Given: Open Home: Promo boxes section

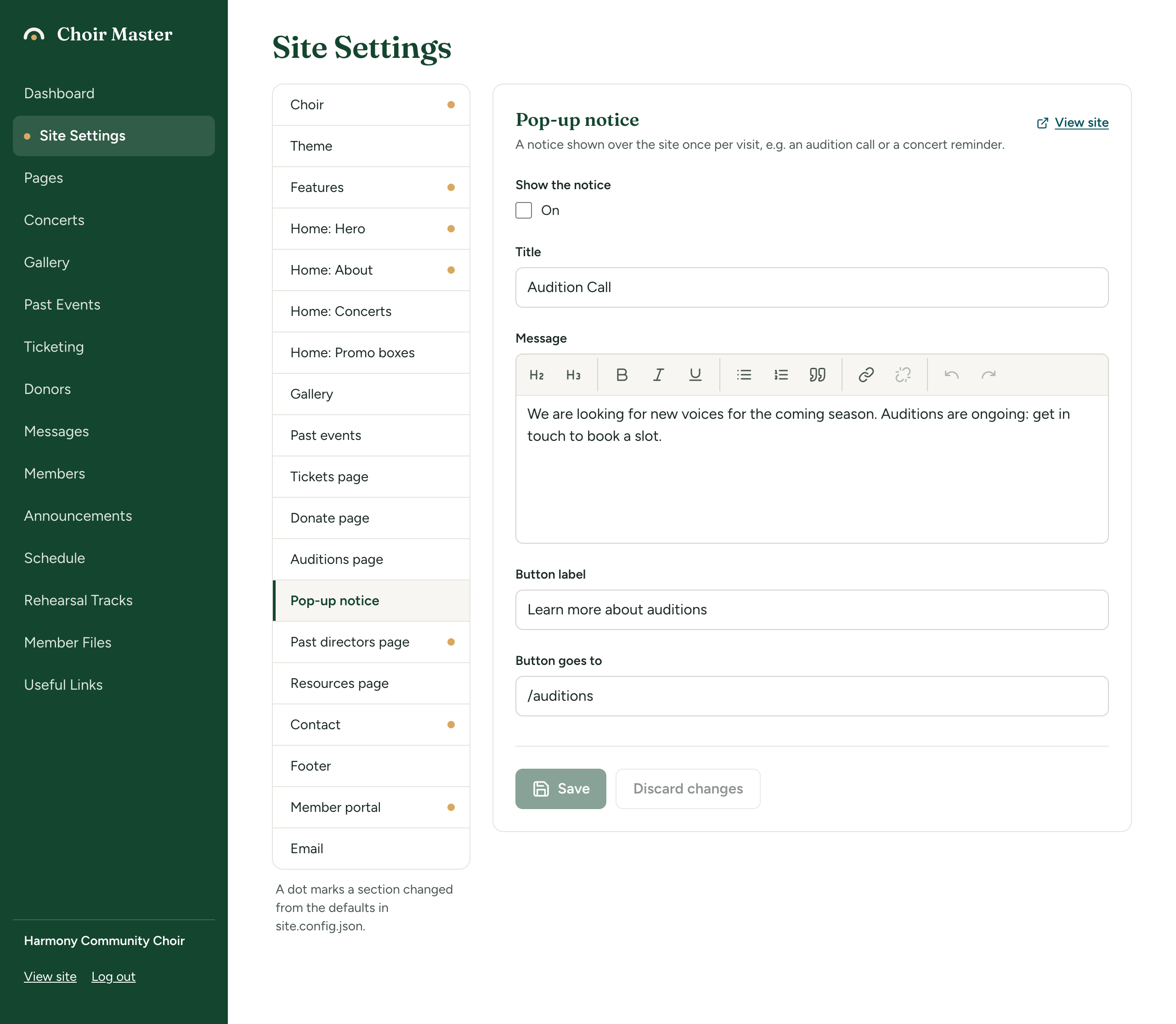Looking at the screenshot, I should coord(371,353).
